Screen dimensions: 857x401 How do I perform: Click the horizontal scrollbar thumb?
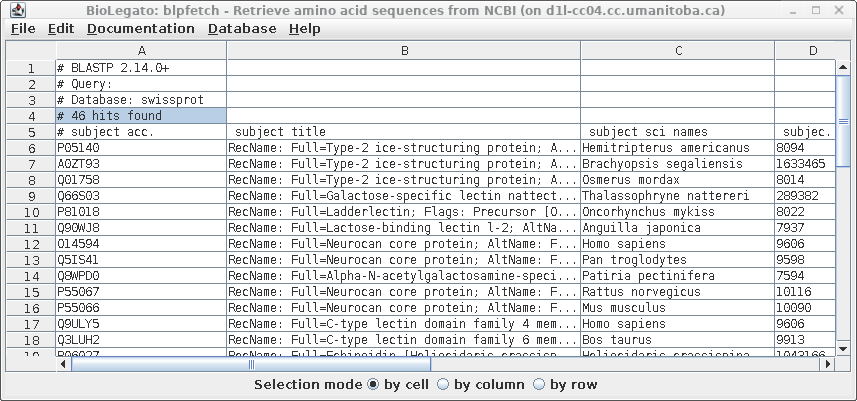250,364
